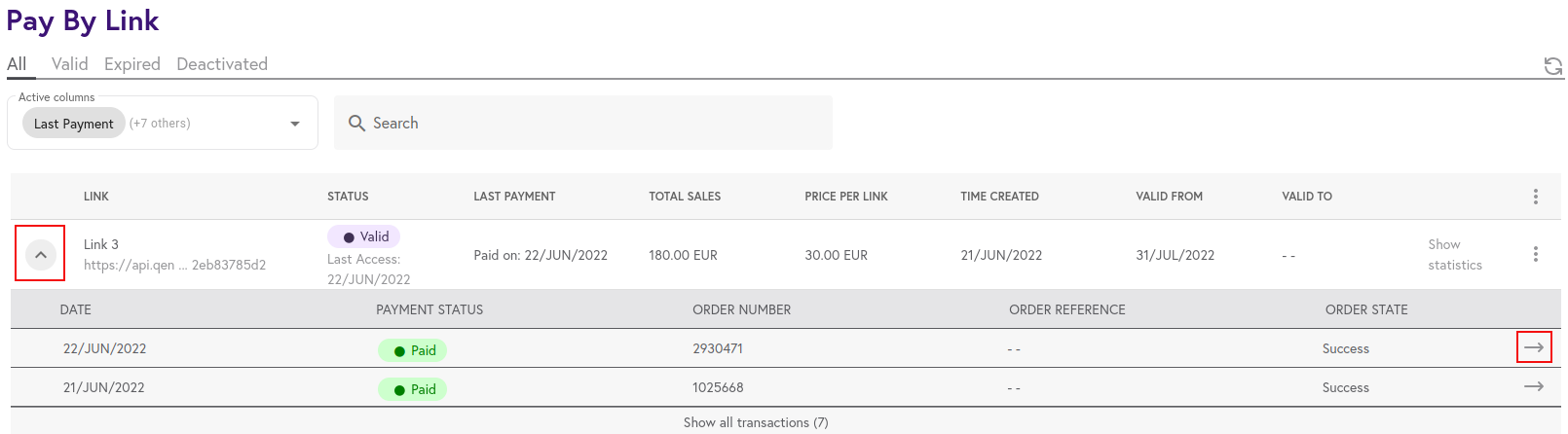Switch to the Expired tab

(132, 64)
